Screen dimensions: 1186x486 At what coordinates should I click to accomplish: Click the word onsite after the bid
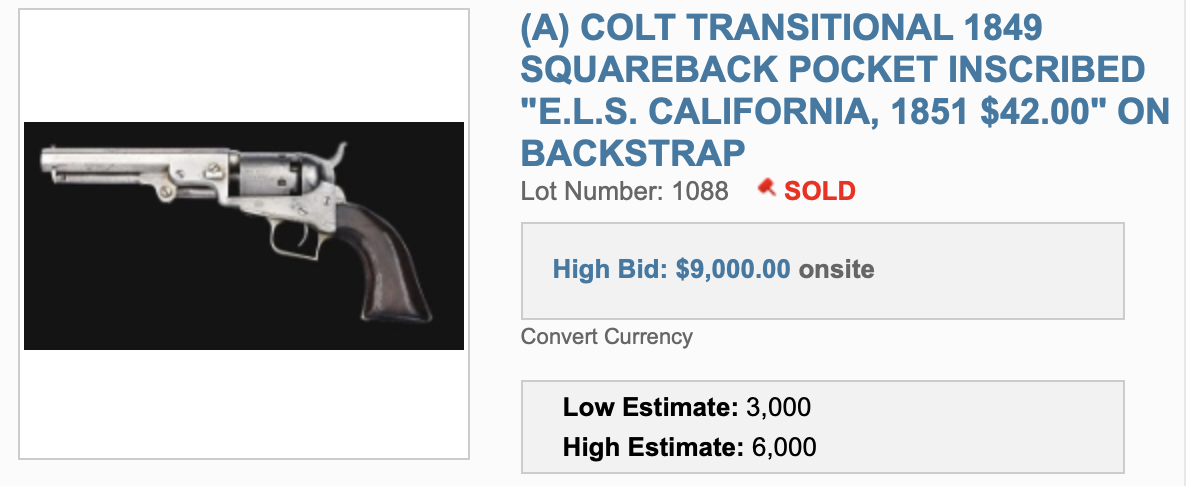point(836,269)
